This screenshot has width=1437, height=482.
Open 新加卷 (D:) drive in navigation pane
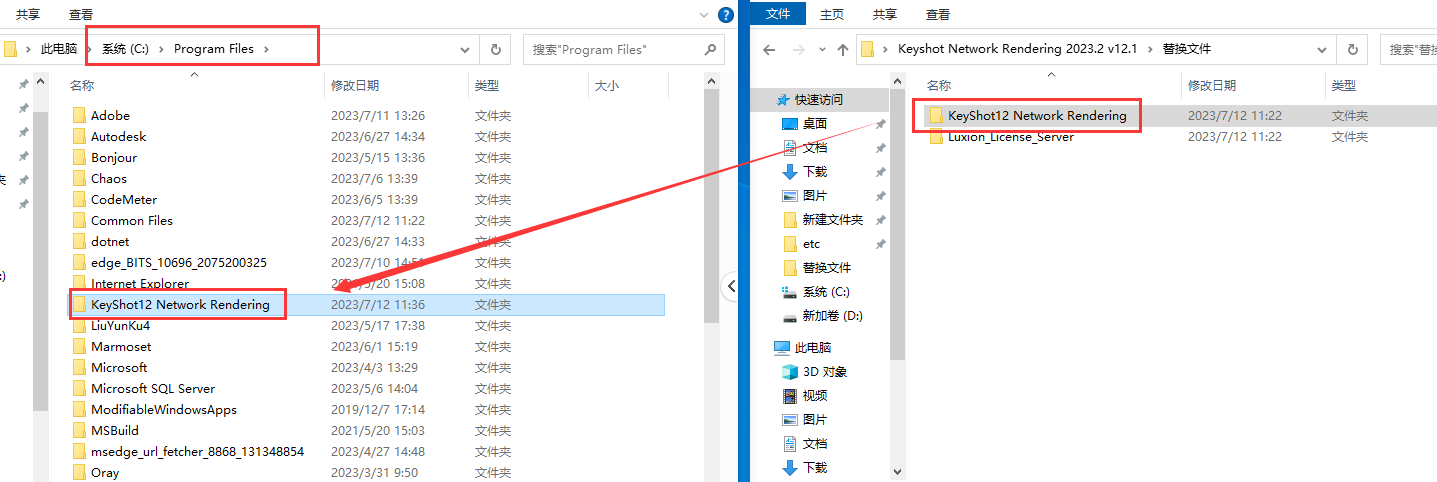tap(832, 316)
